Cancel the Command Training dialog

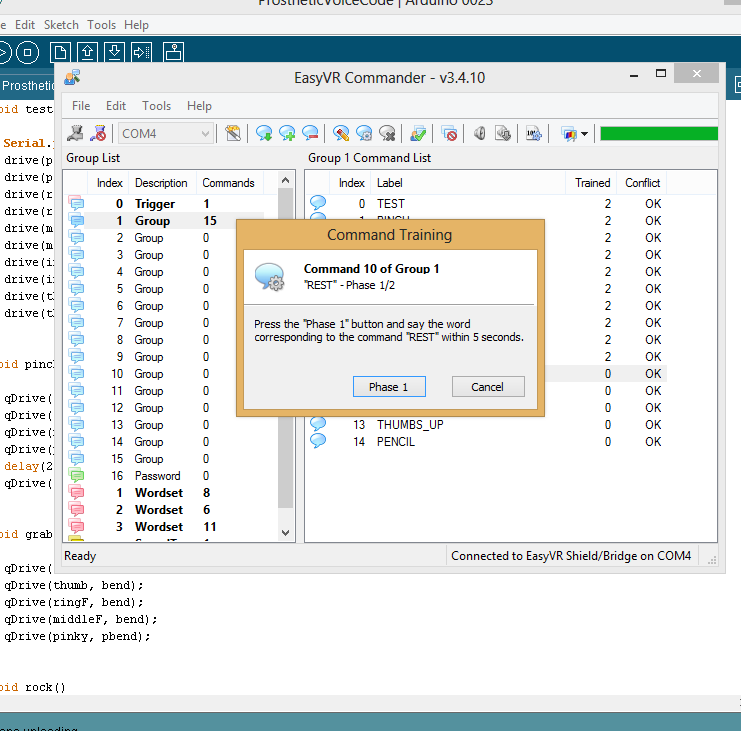coord(488,387)
